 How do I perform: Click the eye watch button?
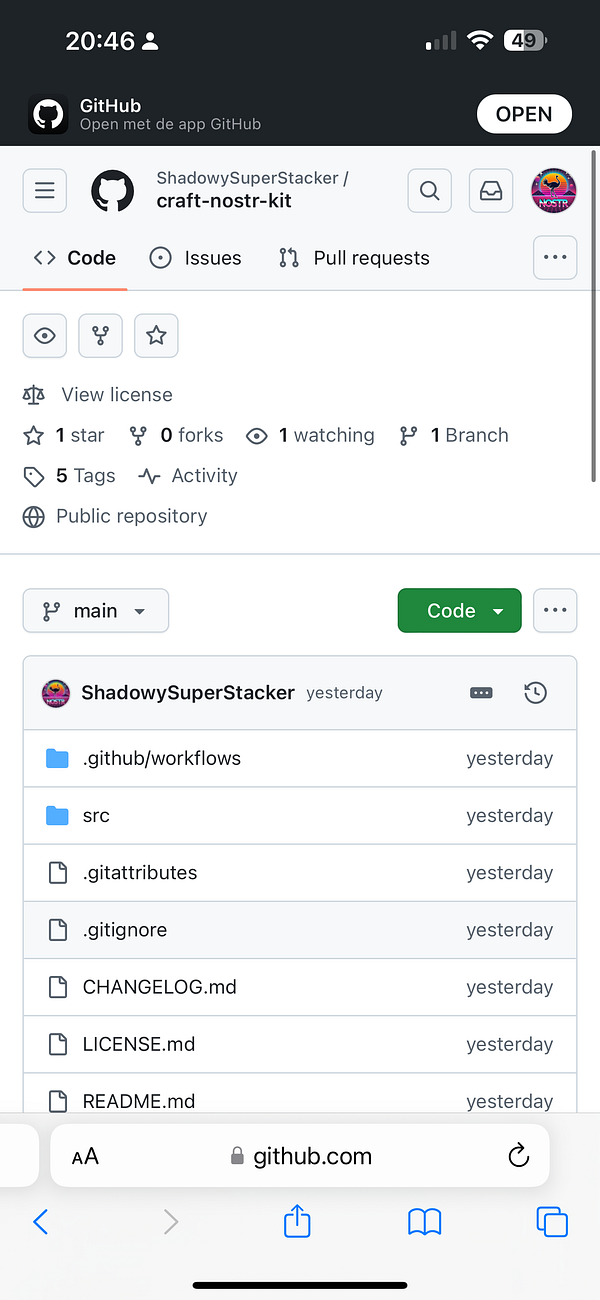click(45, 336)
